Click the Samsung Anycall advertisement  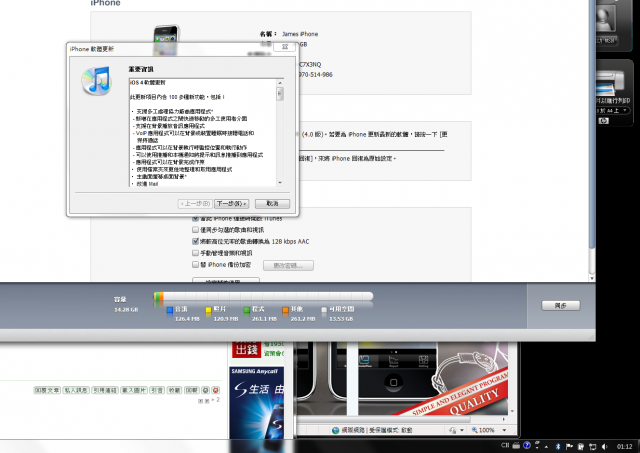[257, 403]
